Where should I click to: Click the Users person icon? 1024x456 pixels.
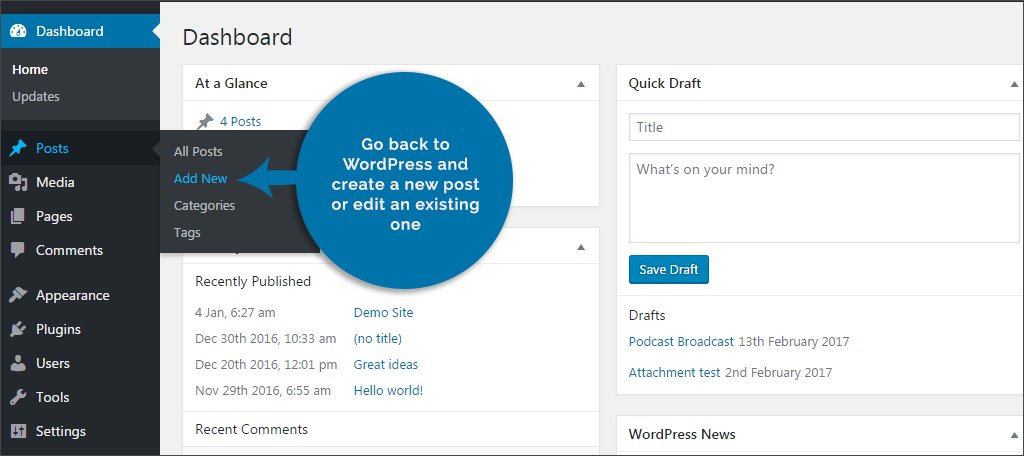point(18,363)
